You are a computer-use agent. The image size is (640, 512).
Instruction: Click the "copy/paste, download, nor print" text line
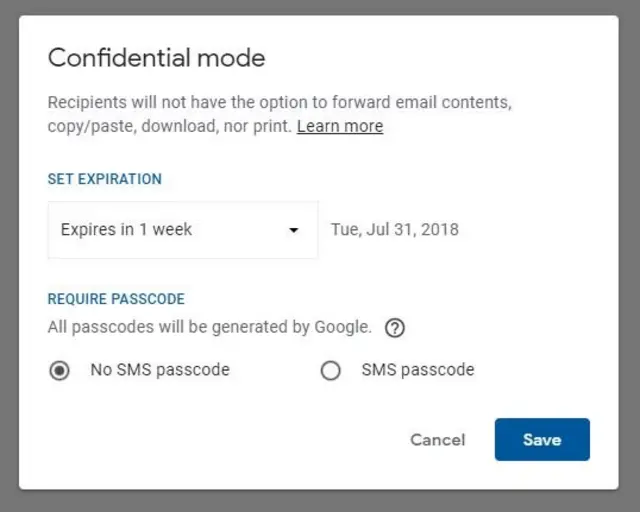170,126
